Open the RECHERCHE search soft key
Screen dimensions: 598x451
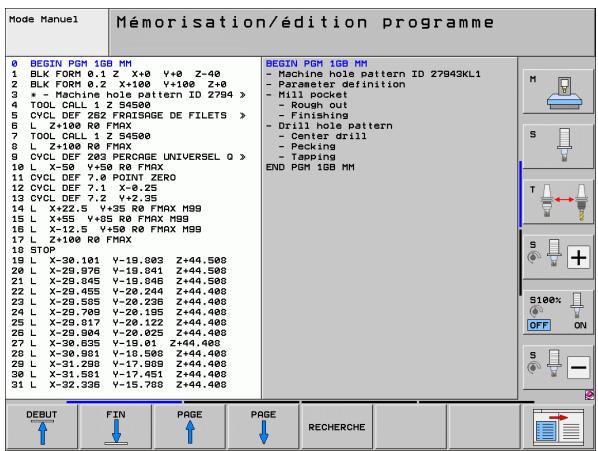pyautogui.click(x=337, y=426)
